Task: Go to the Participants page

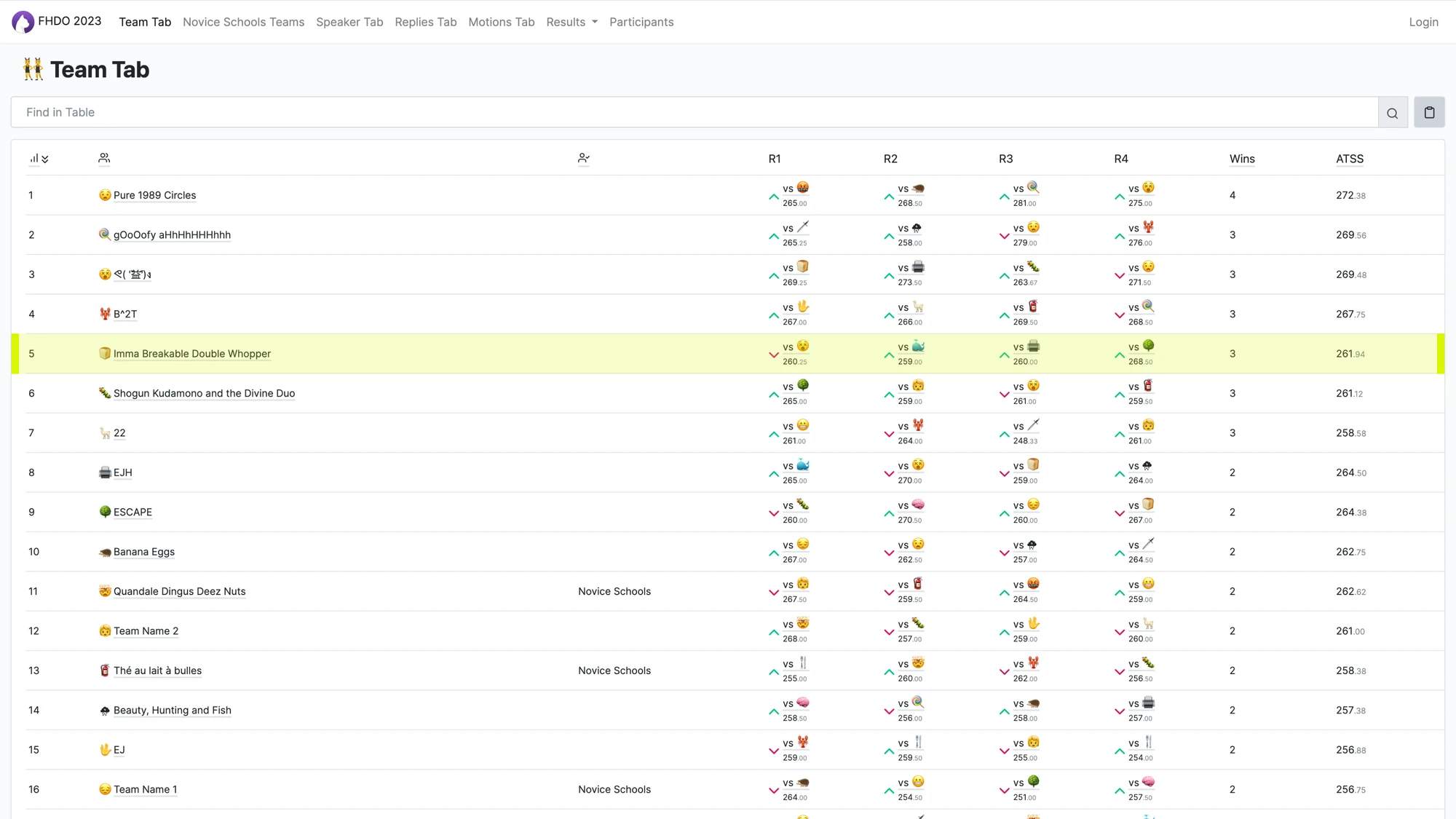Action: (641, 22)
